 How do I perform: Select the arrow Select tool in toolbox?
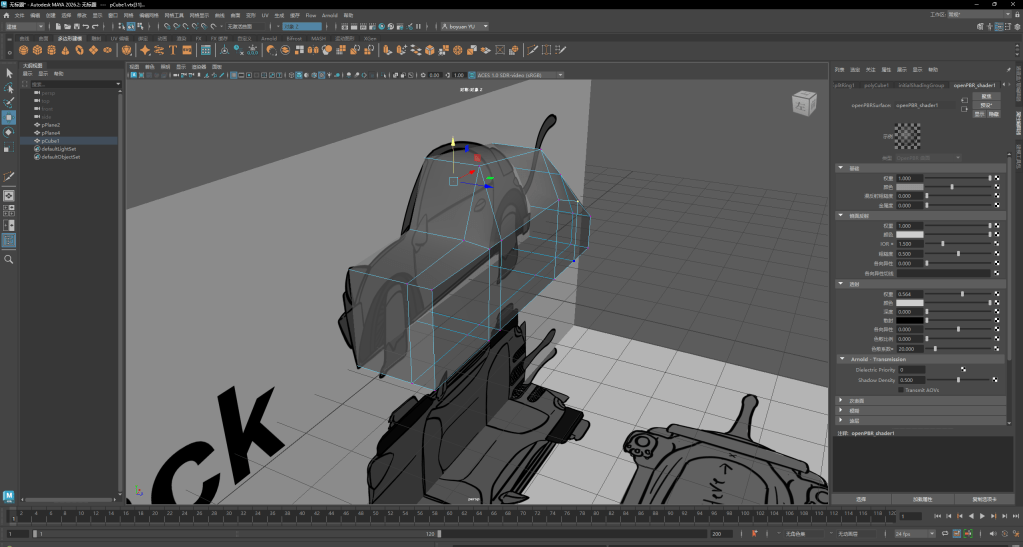(9, 74)
